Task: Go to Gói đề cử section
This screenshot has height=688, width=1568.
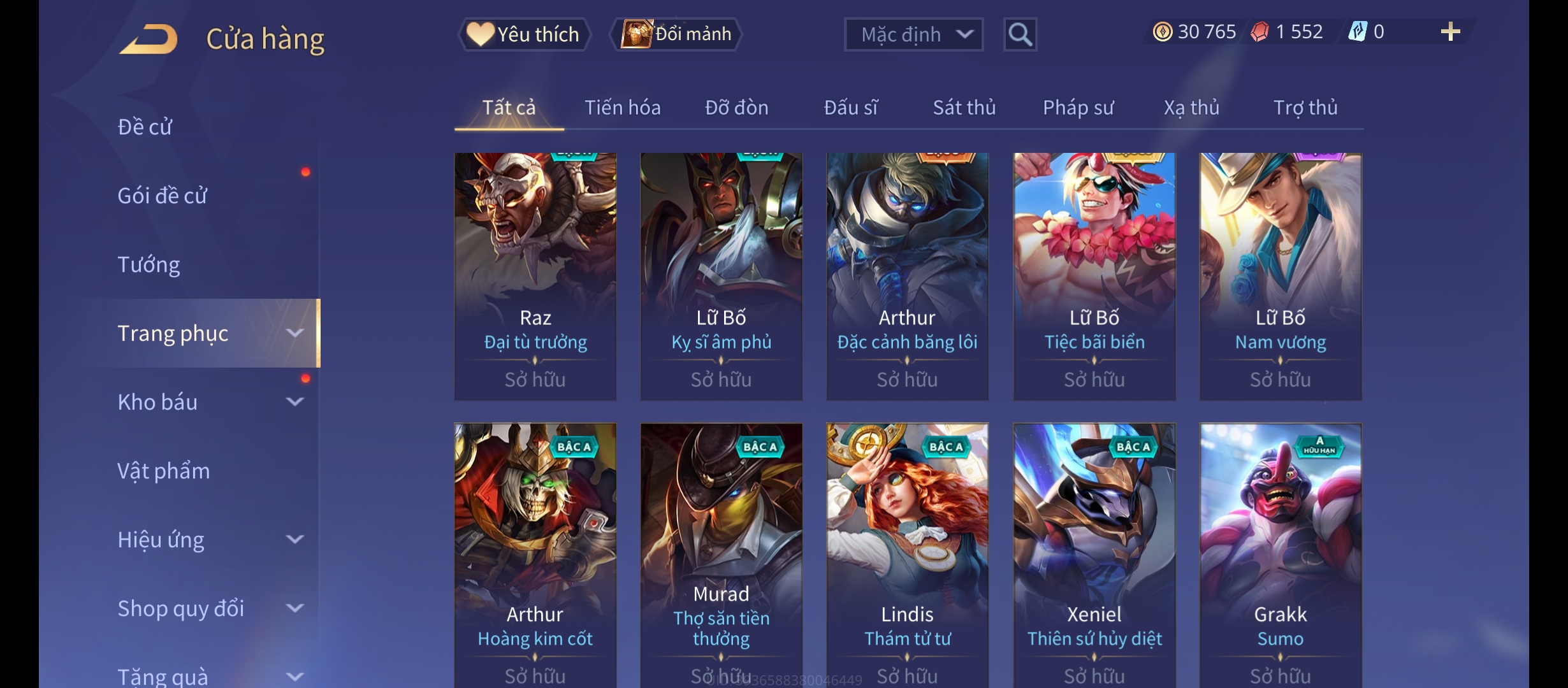Action: (x=163, y=196)
